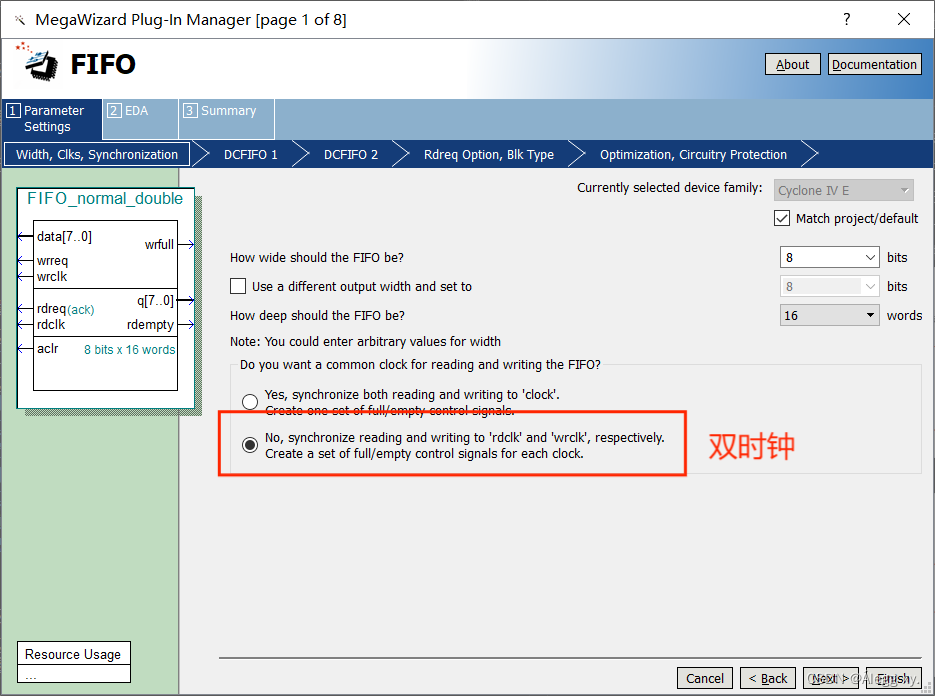The height and width of the screenshot is (696, 935).
Task: Go back with the Back button
Action: [x=767, y=678]
